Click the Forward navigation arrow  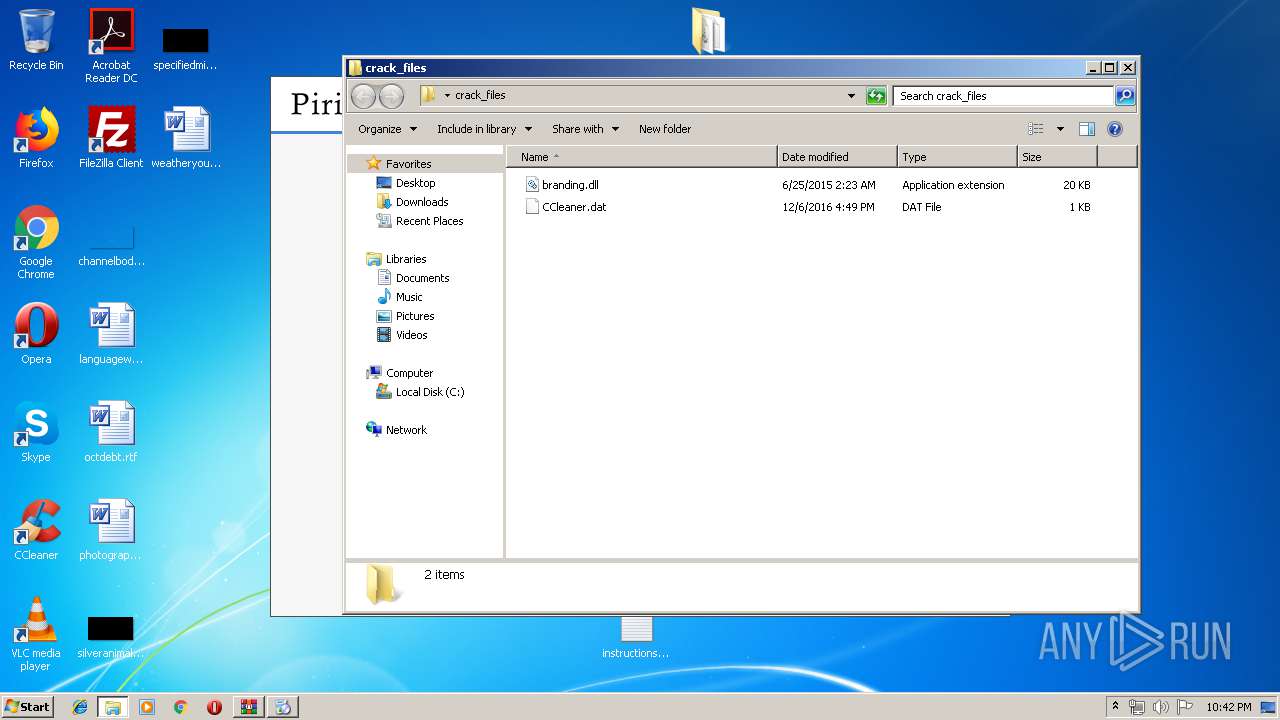pos(391,96)
